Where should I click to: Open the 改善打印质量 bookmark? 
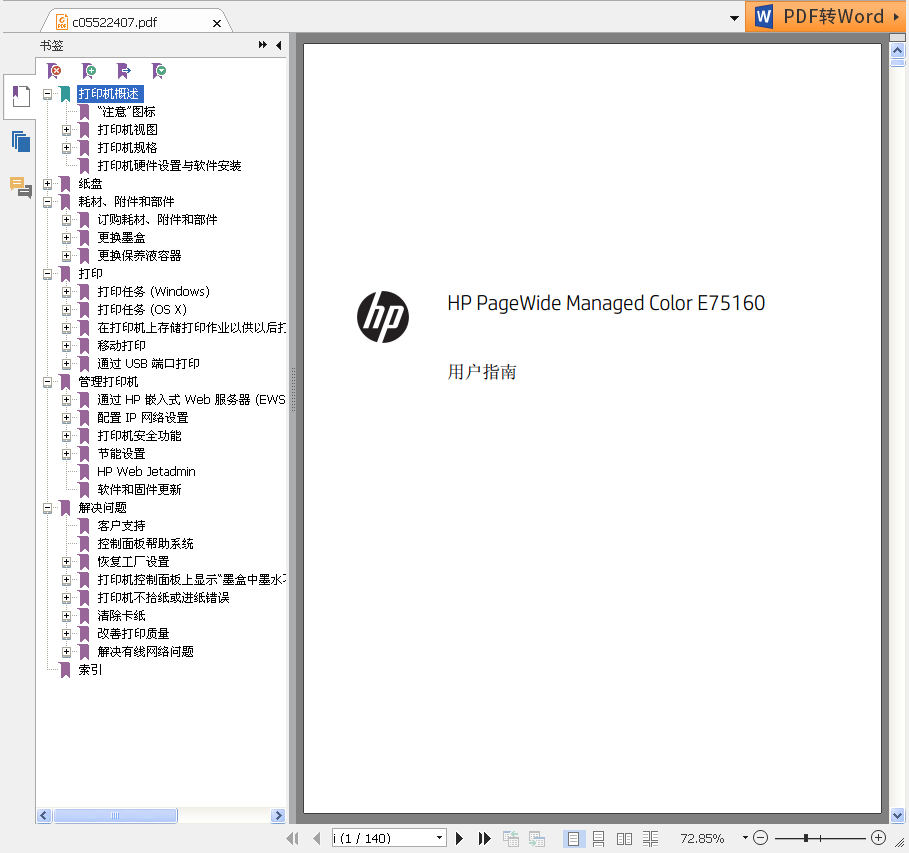pos(133,633)
